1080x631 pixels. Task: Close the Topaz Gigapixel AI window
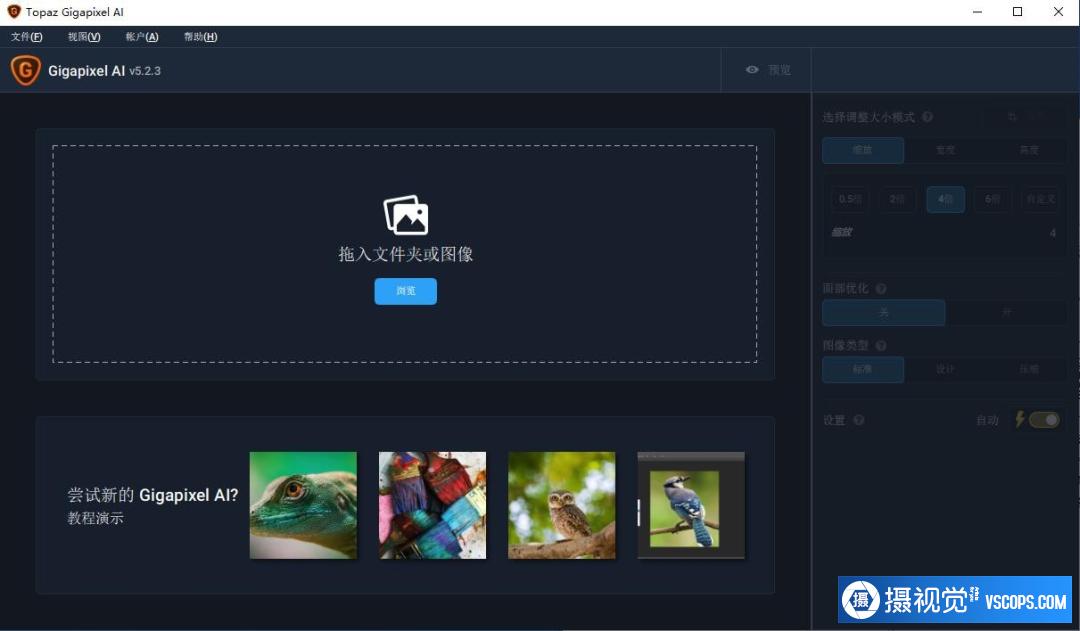pyautogui.click(x=1059, y=12)
